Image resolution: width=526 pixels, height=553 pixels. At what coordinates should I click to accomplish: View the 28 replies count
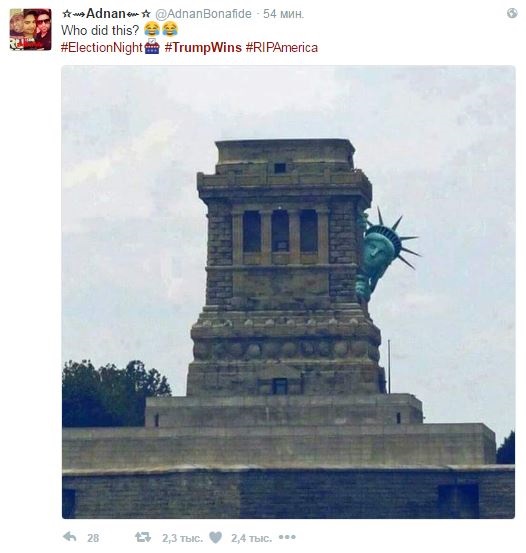point(93,538)
